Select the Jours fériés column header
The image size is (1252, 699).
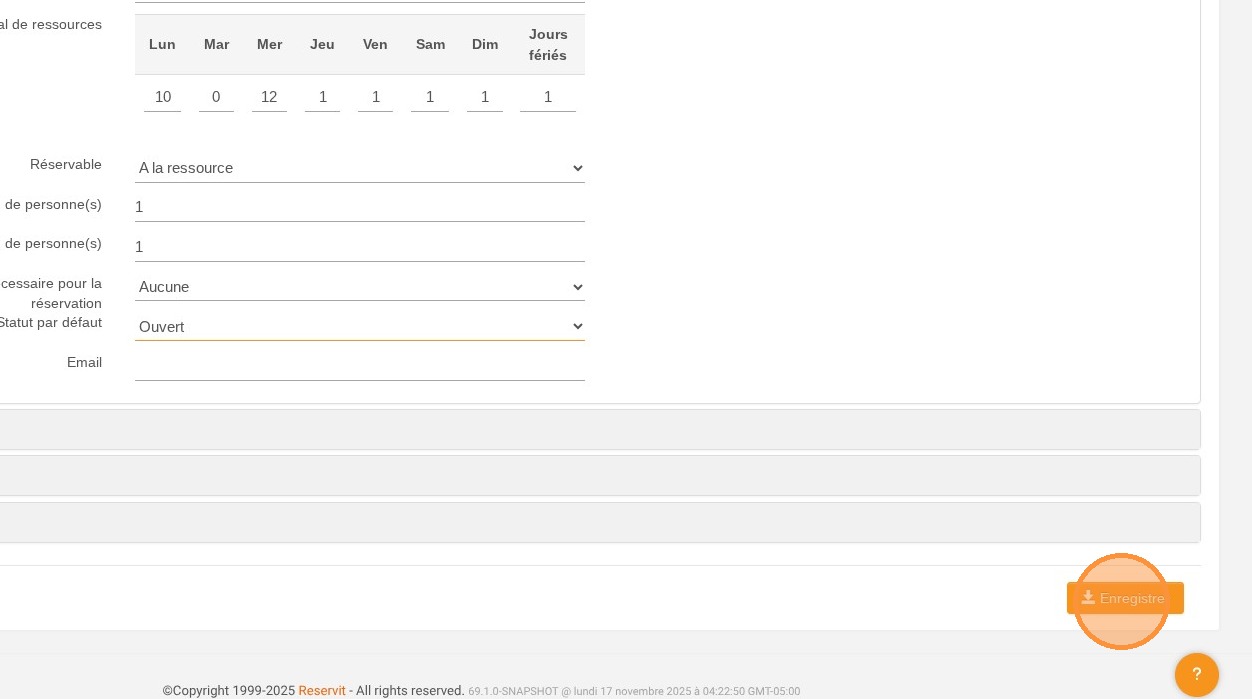[x=548, y=45]
